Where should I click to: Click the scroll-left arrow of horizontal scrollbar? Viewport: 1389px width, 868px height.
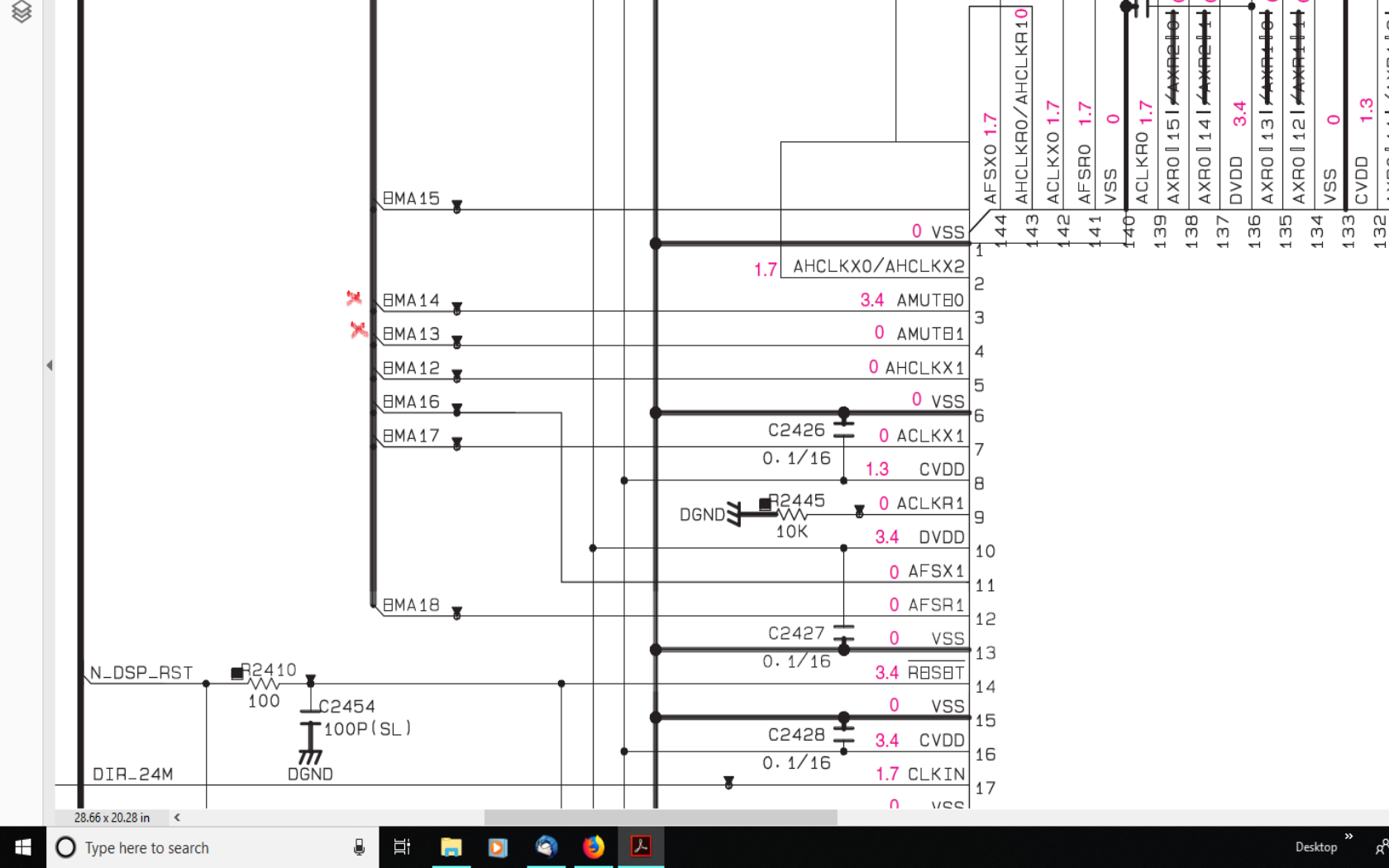177,818
